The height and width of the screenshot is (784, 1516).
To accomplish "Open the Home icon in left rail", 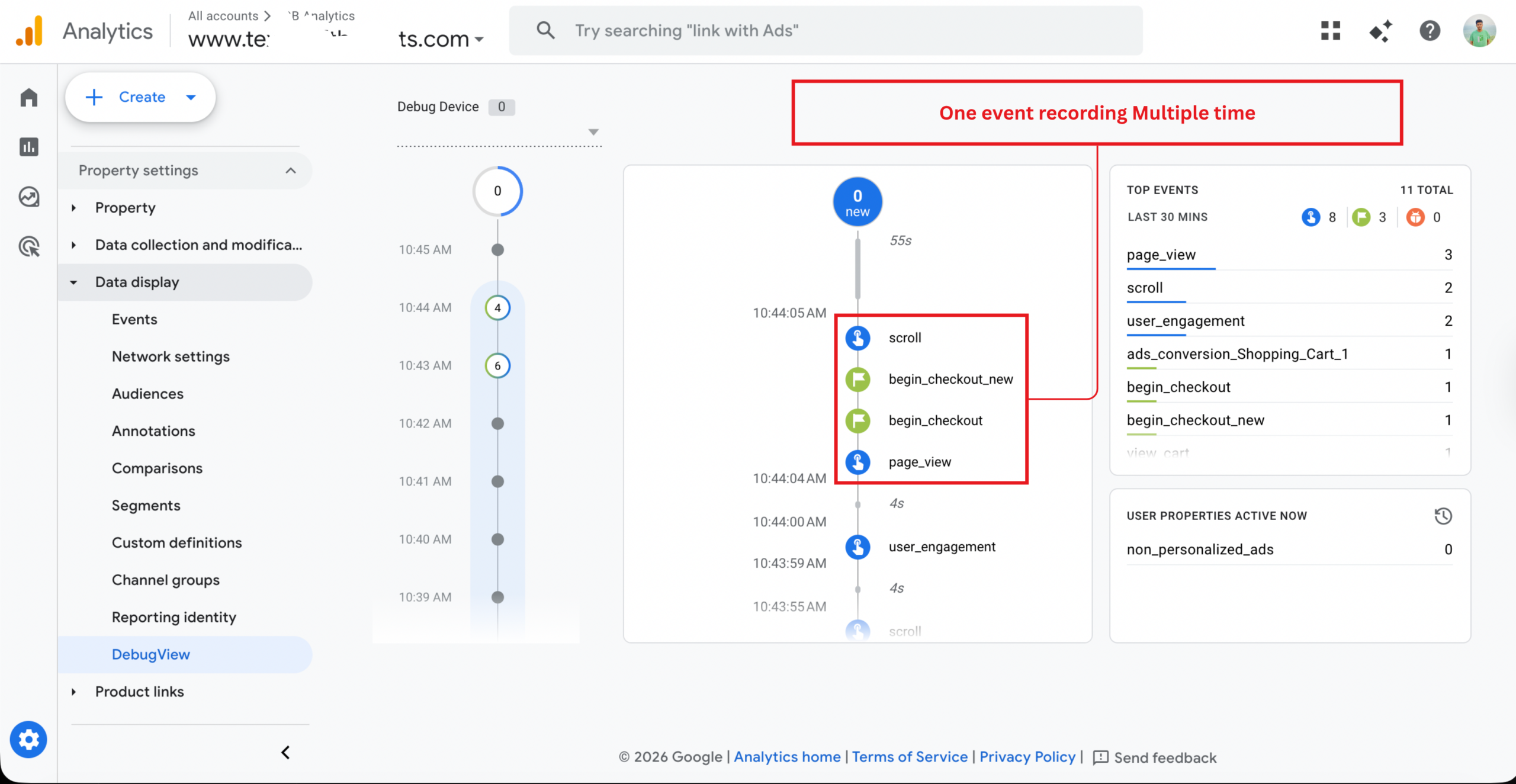I will click(28, 97).
